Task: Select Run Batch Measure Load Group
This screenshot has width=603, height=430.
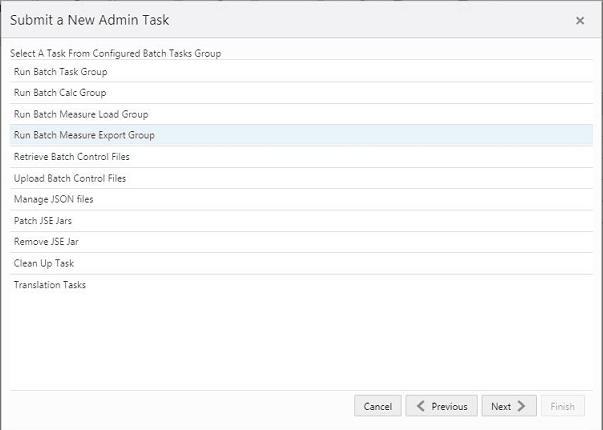Action: coord(81,114)
